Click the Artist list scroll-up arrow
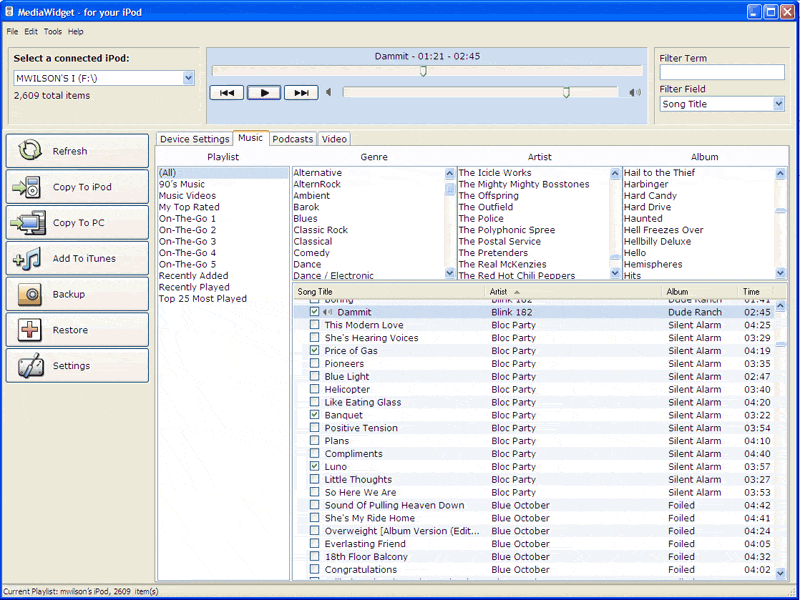This screenshot has width=800, height=600. [615, 173]
